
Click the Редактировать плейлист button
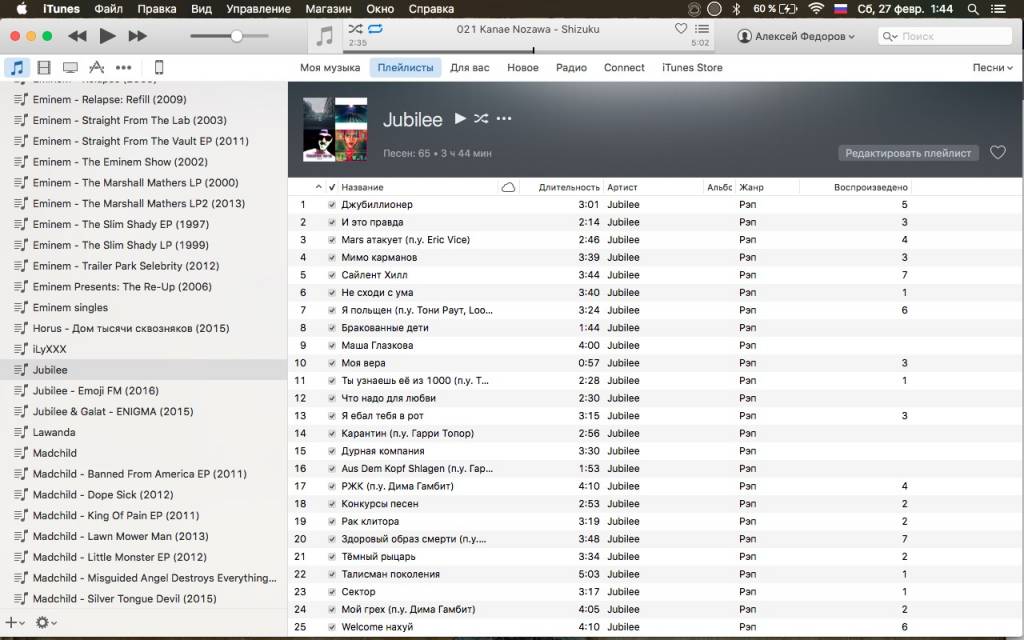[x=908, y=153]
